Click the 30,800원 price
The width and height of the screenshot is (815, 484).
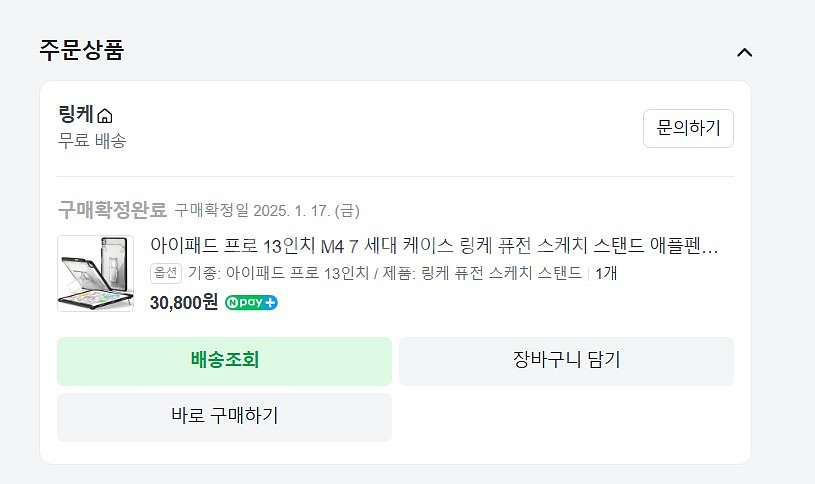click(x=183, y=302)
